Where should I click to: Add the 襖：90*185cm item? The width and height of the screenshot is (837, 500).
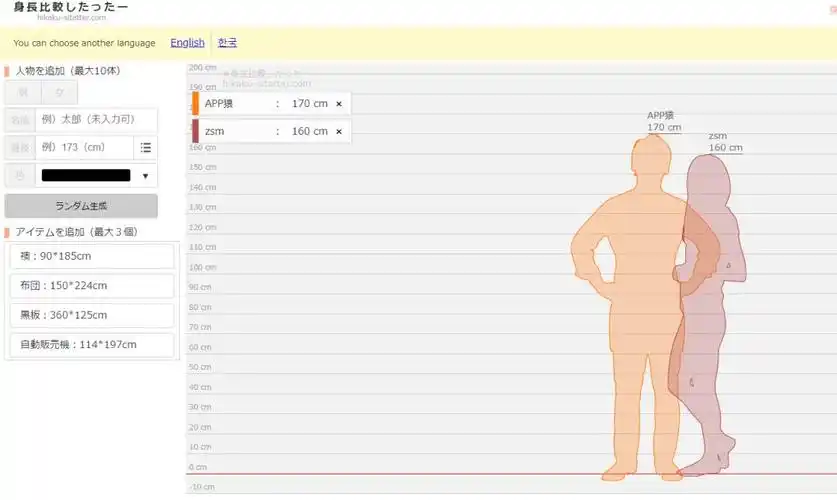click(91, 256)
